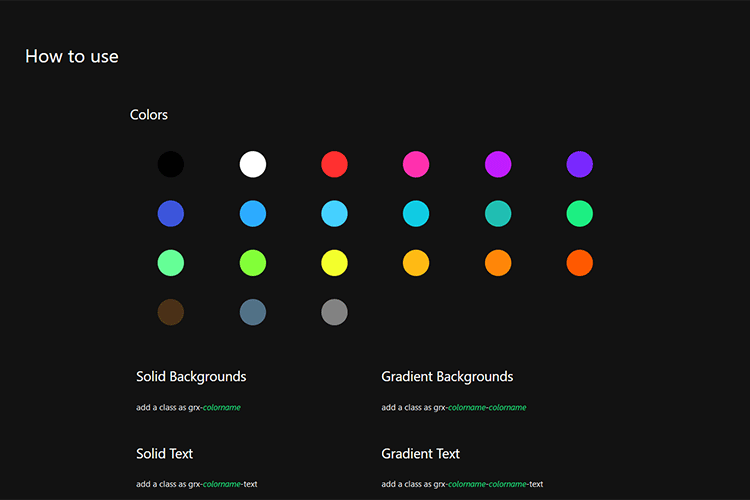Viewport: 750px width, 500px height.
Task: Pick the red color swatch
Action: [x=334, y=164]
